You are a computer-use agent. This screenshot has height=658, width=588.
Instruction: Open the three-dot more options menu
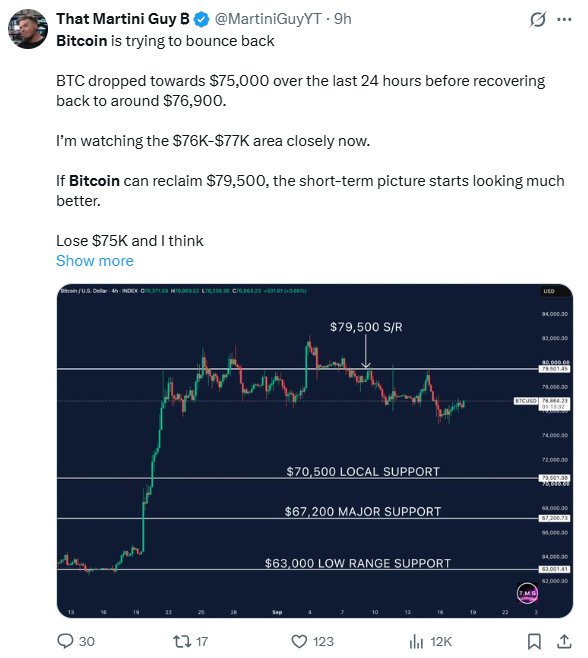click(564, 19)
